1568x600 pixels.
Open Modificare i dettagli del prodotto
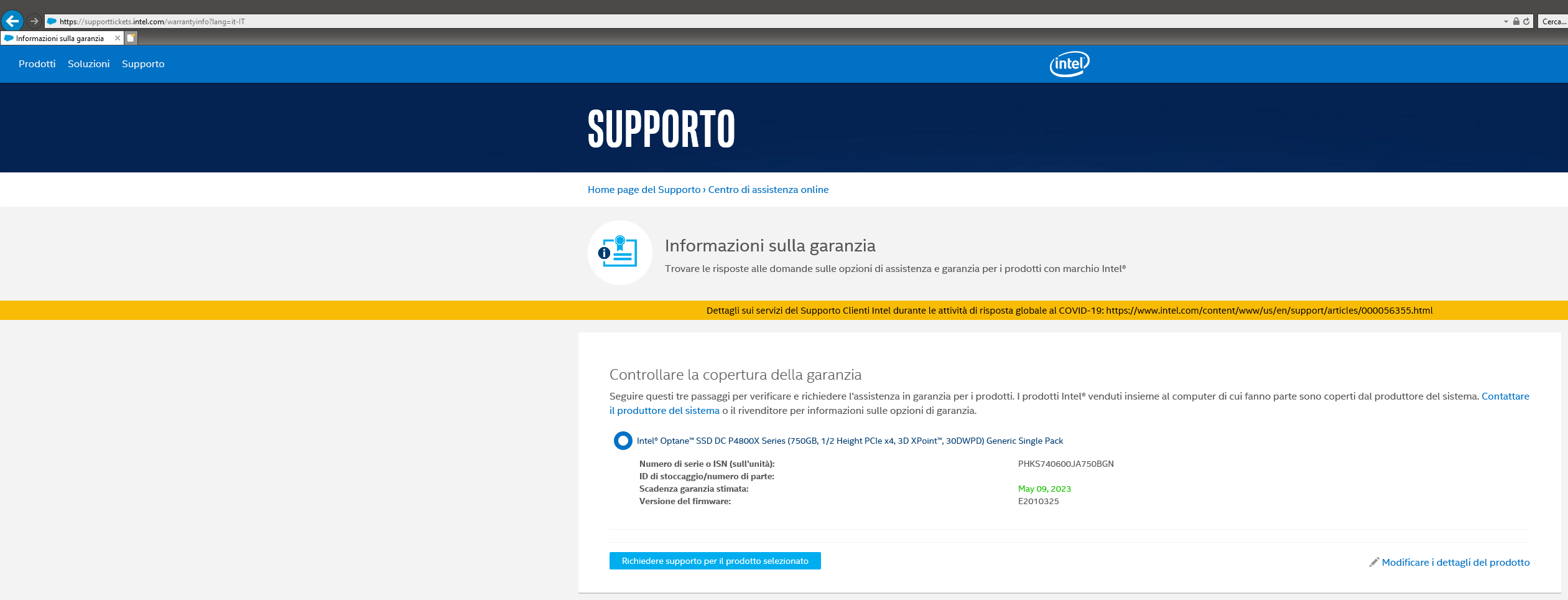(1455, 562)
